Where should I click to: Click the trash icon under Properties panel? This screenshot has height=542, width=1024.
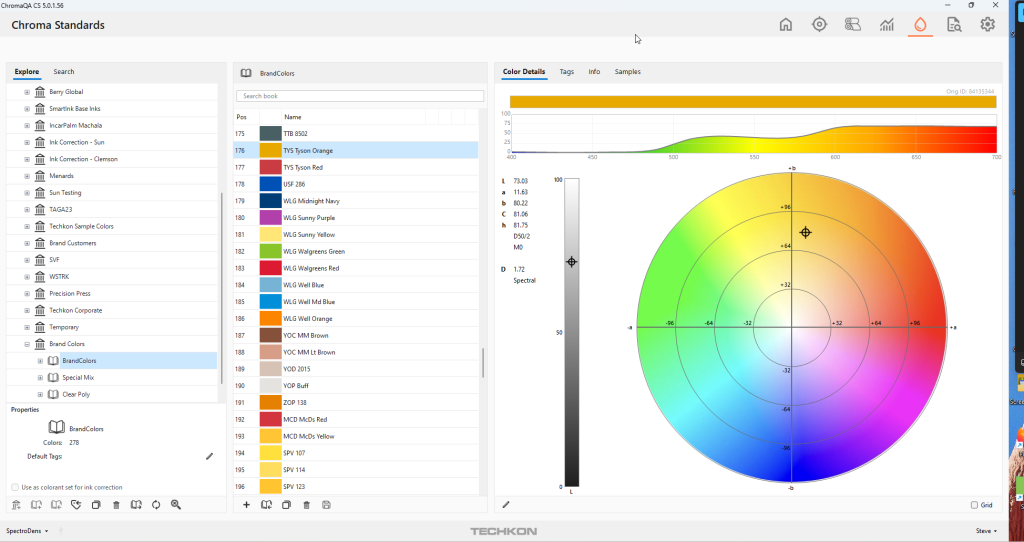tap(116, 505)
